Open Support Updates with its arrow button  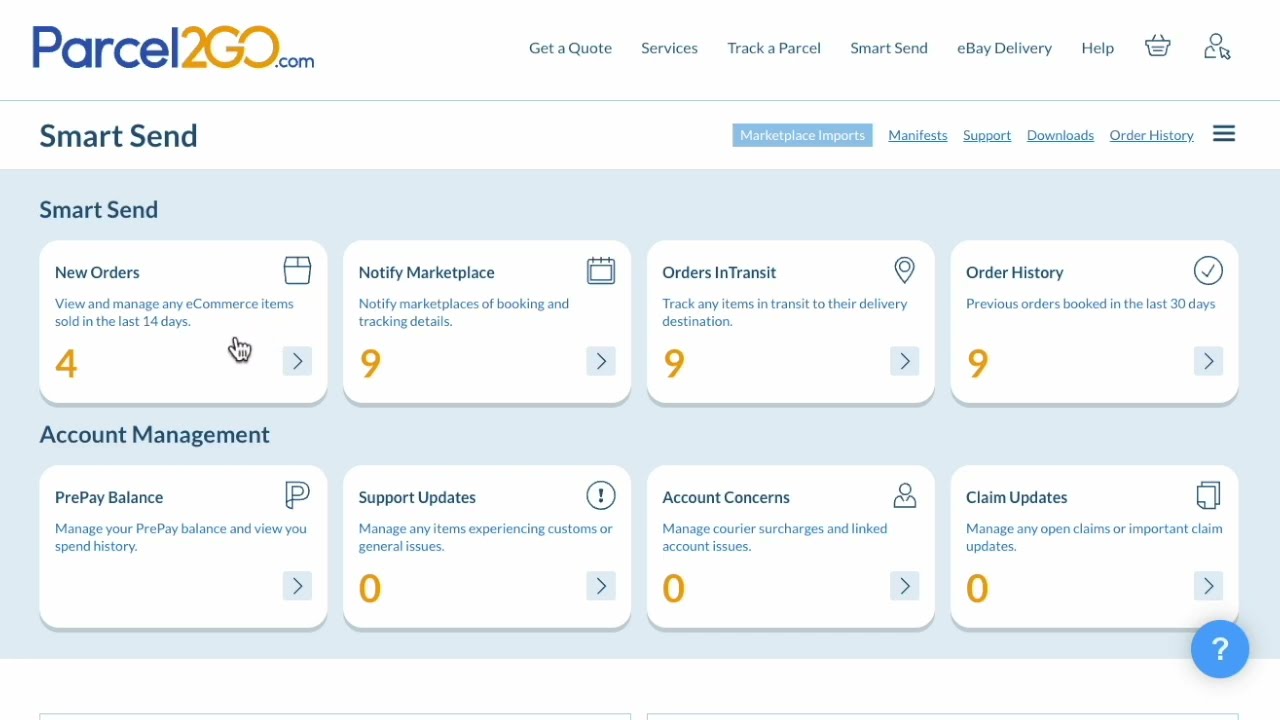601,586
